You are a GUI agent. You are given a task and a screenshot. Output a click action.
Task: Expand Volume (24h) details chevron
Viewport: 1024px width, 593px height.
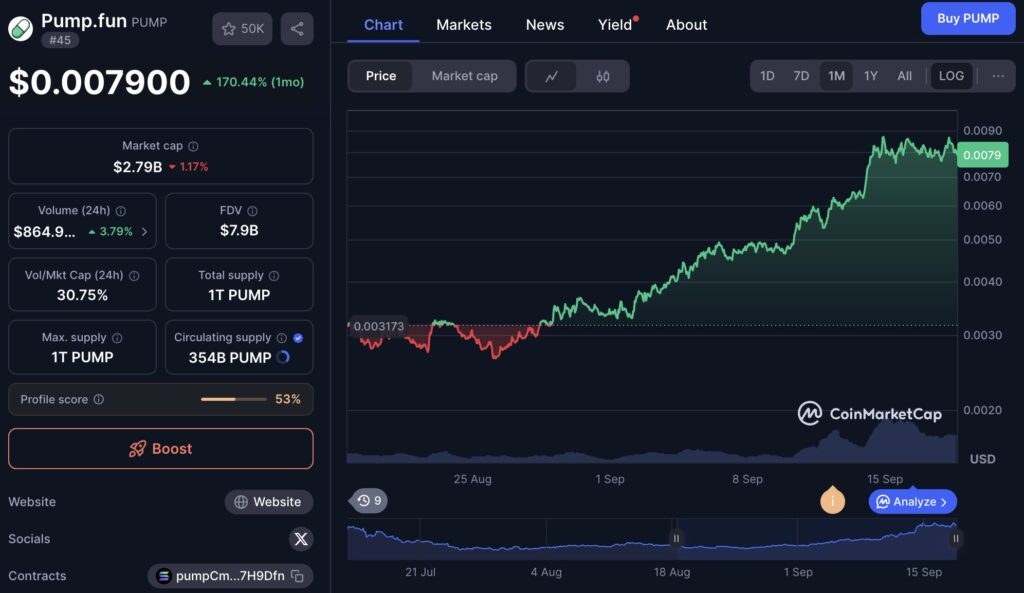pos(144,232)
